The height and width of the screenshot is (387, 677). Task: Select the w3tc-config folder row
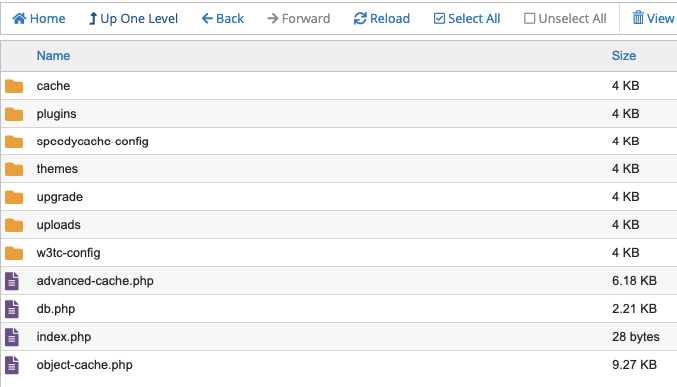tap(338, 253)
